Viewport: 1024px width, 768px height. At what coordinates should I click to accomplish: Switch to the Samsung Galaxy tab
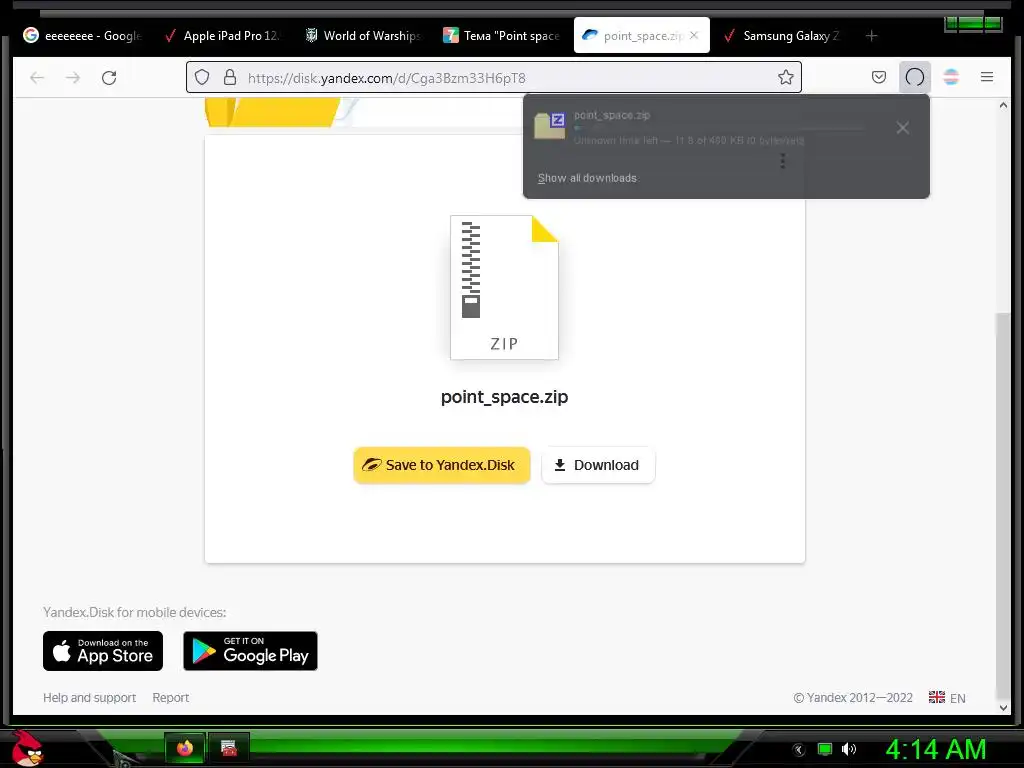(x=782, y=36)
